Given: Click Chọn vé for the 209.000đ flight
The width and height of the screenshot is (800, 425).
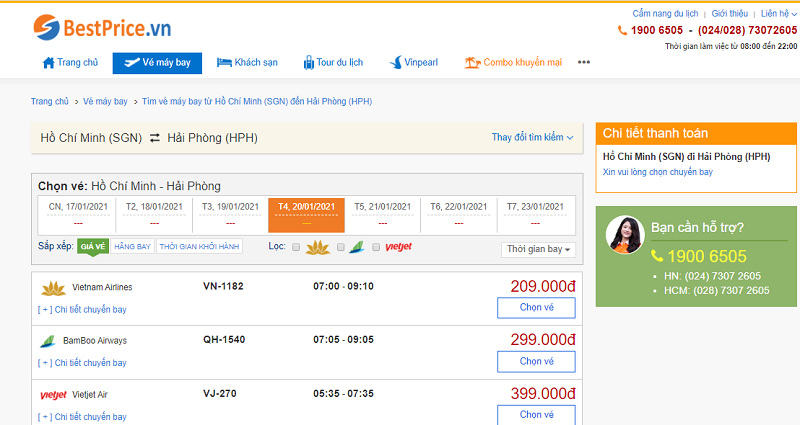Looking at the screenshot, I should tap(536, 308).
